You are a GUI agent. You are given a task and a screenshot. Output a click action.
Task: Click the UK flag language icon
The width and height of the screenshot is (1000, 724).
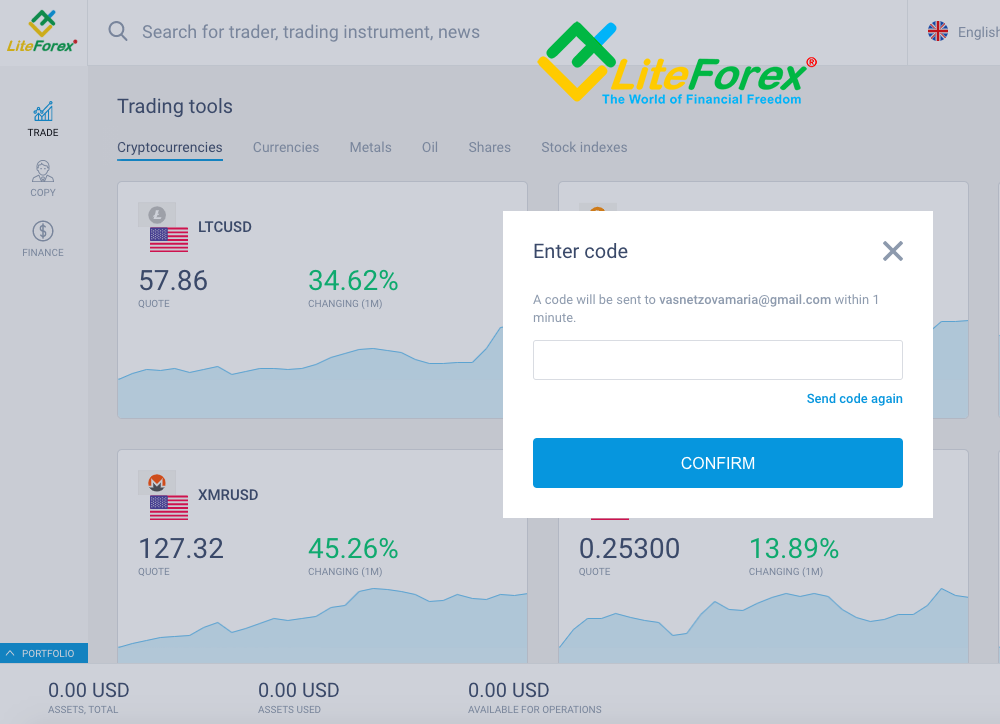938,31
